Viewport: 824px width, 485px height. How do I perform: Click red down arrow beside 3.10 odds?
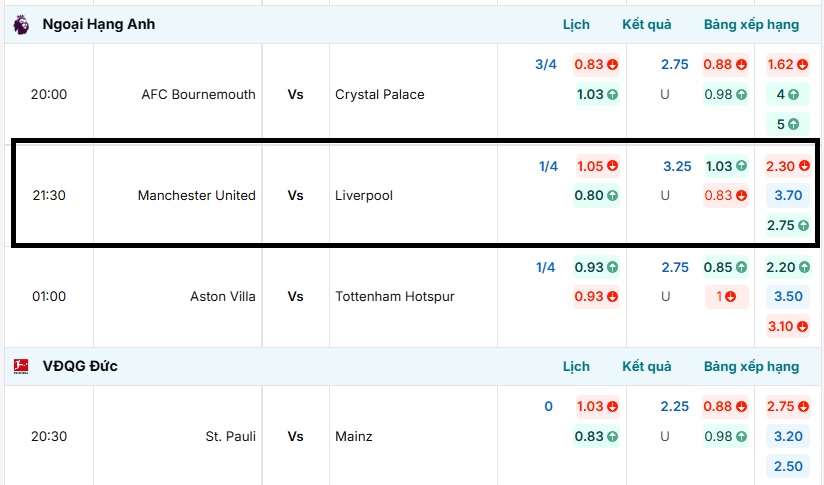(x=803, y=326)
